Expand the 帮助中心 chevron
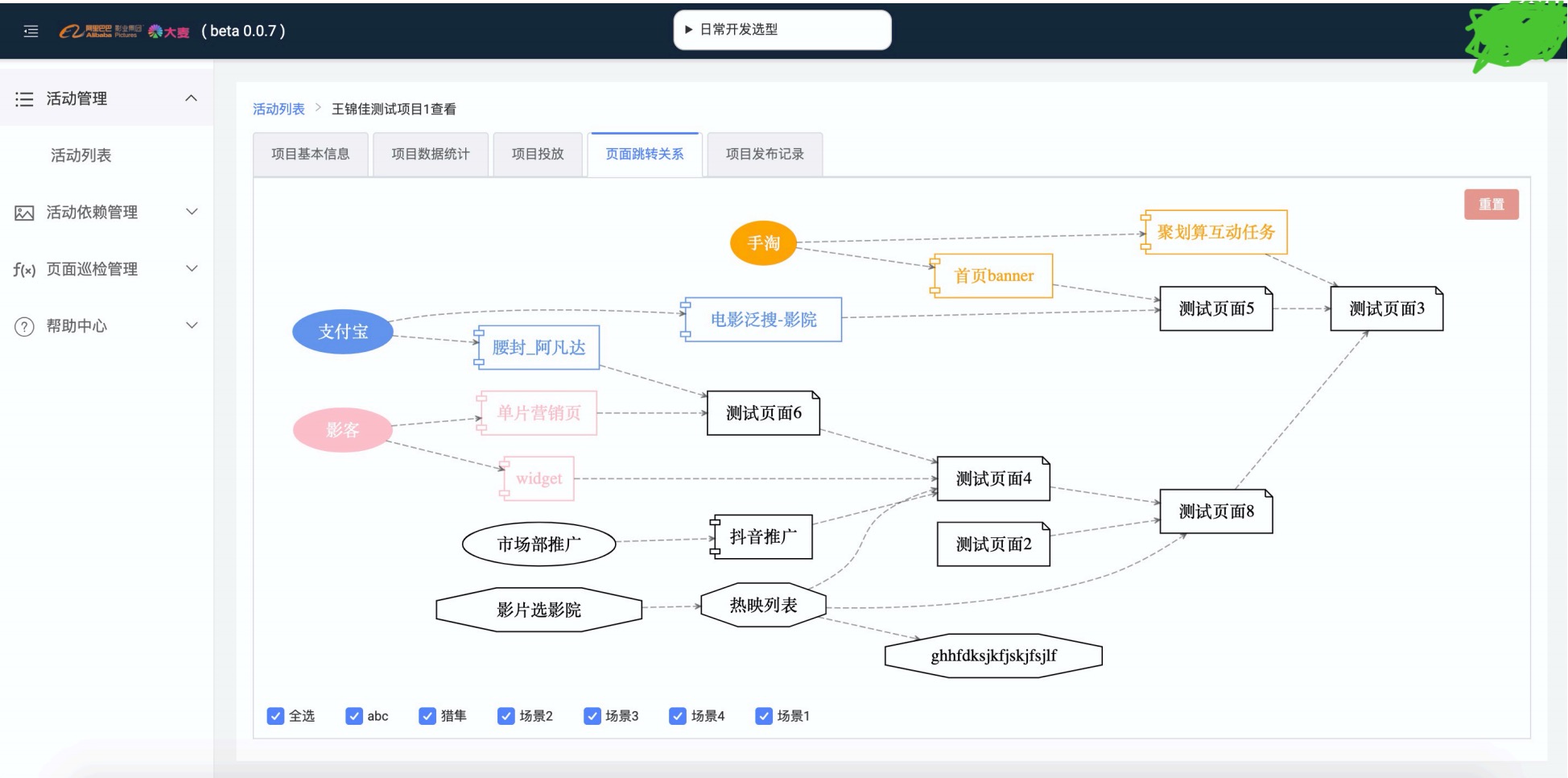 (192, 325)
